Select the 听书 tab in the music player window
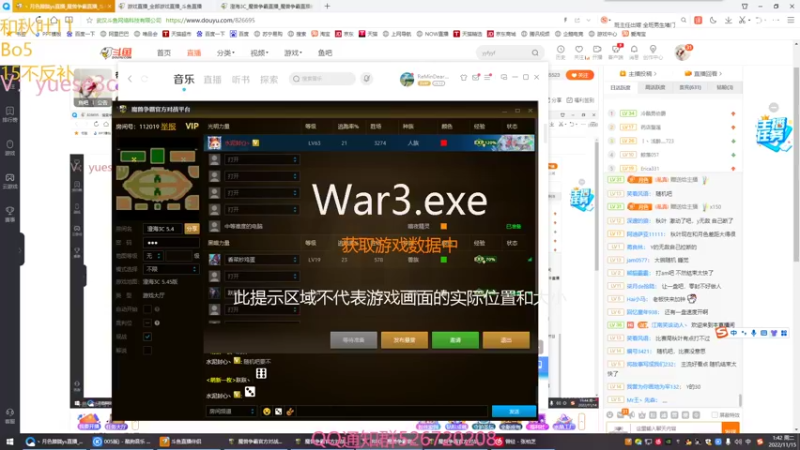 pos(241,79)
